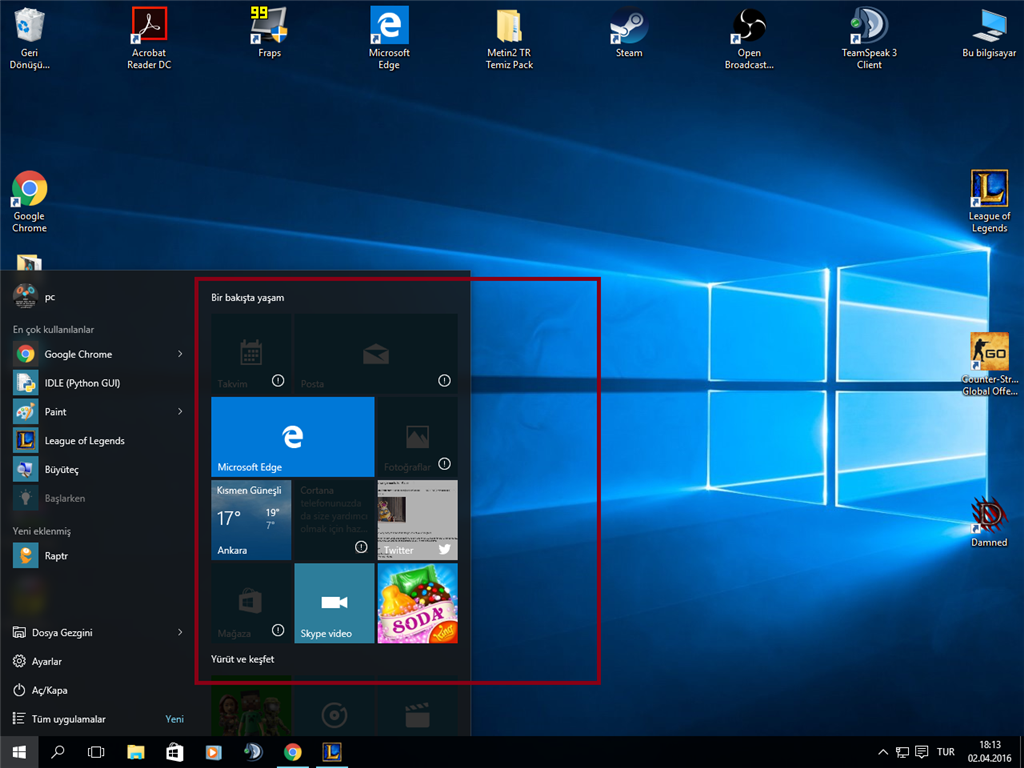Launch TeamSpeak 3 Client desktop icon
1024x768 pixels.
[x=869, y=38]
